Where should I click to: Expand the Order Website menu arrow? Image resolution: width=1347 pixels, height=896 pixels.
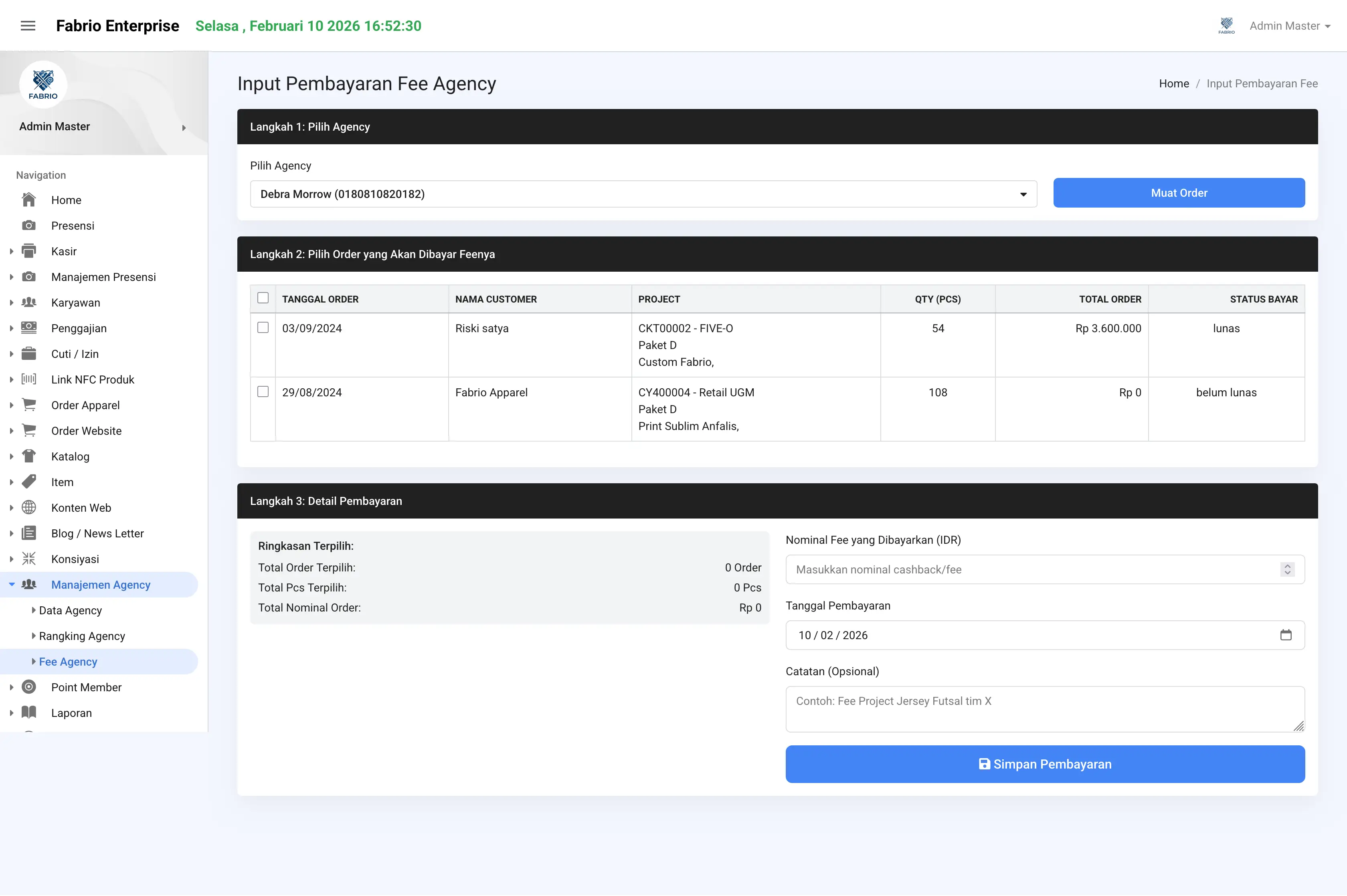12,431
